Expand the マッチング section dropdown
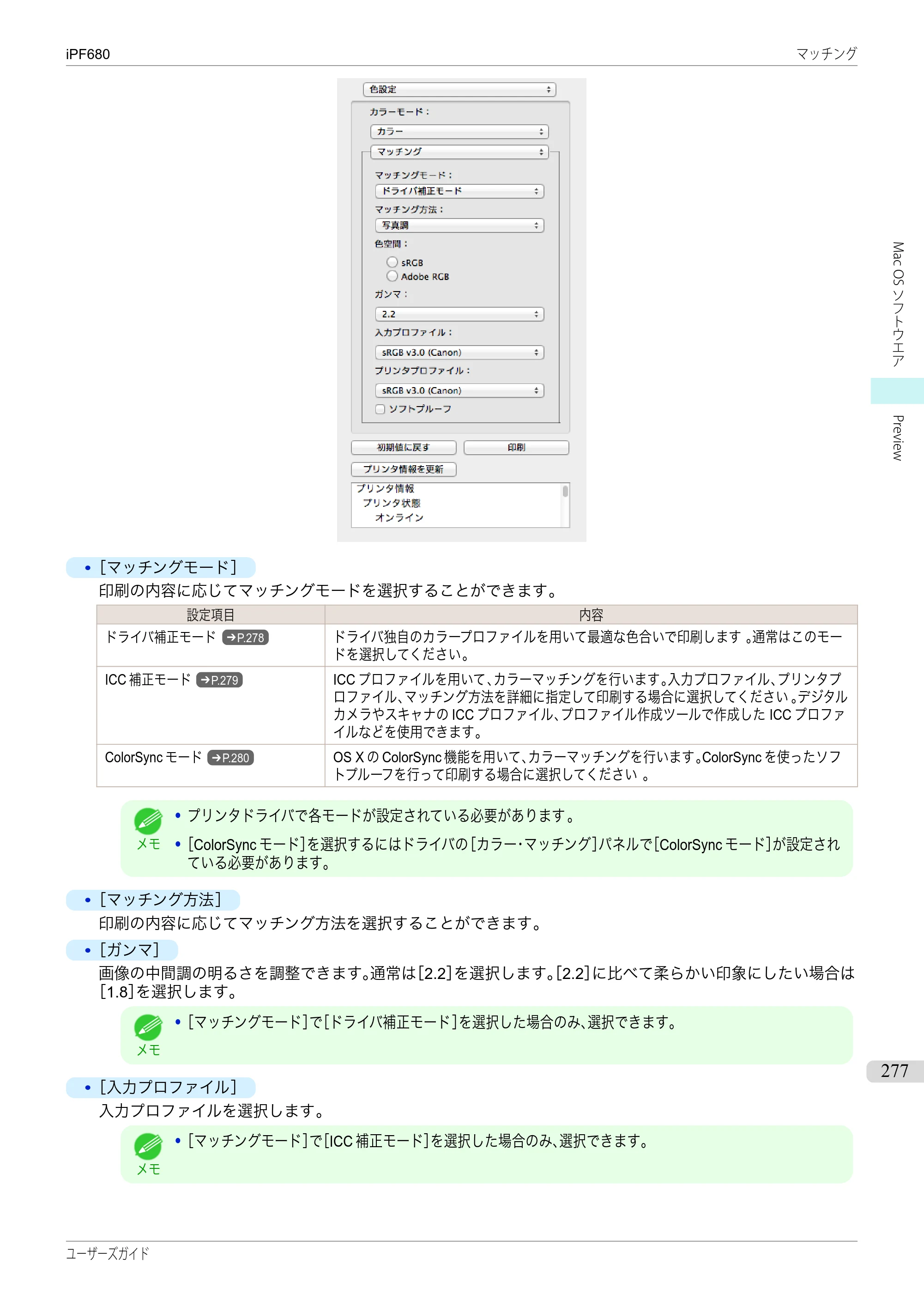This screenshot has width=924, height=1307. (x=459, y=152)
